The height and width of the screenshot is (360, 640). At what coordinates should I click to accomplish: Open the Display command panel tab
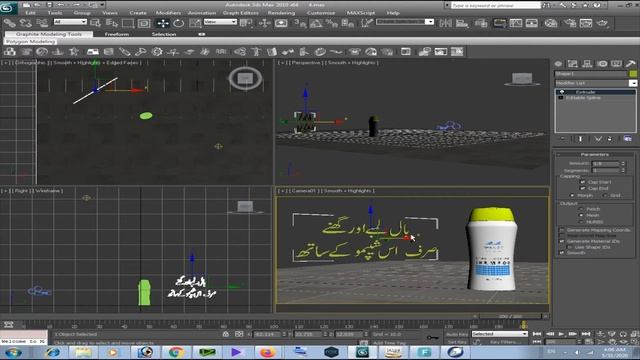616,64
